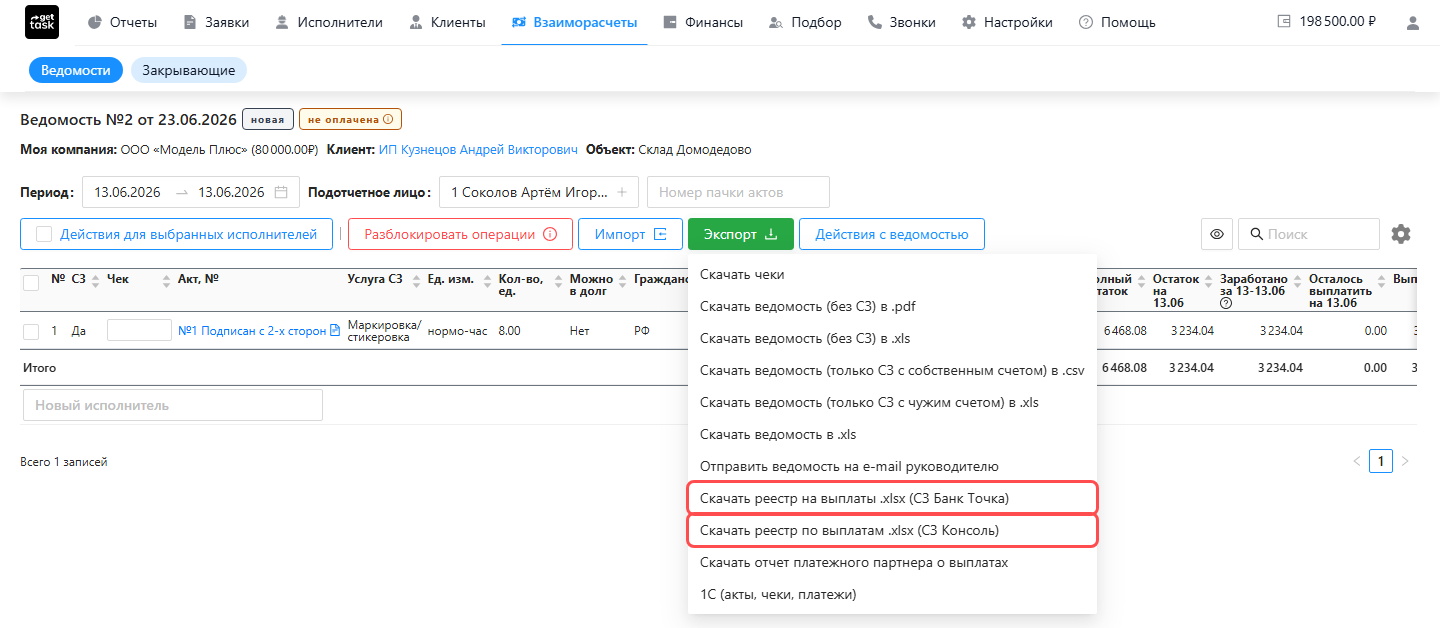Viewport: 1440px width, 628px height.
Task: Open 'Действия с ведомостью' dropdown
Action: 892,234
